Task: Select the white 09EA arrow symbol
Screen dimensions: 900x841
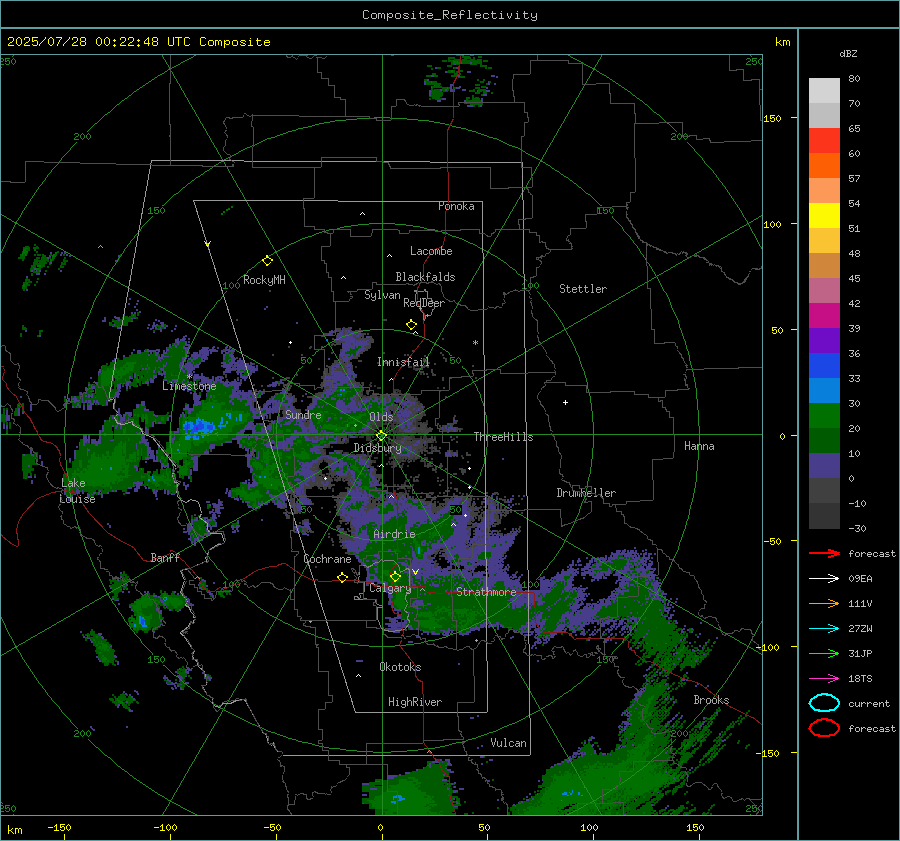Action: pyautogui.click(x=824, y=579)
